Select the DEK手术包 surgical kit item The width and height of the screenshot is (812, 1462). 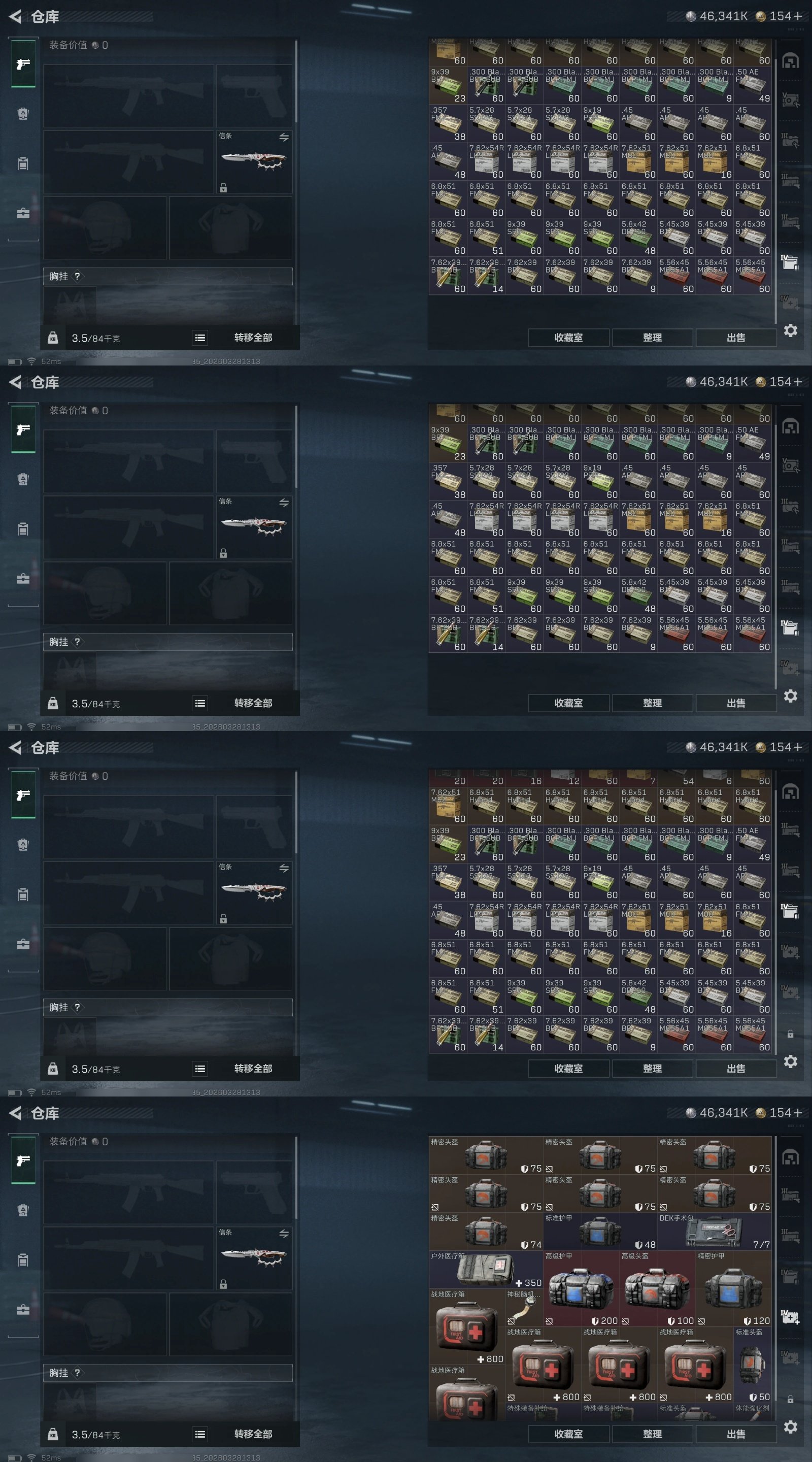click(715, 1232)
